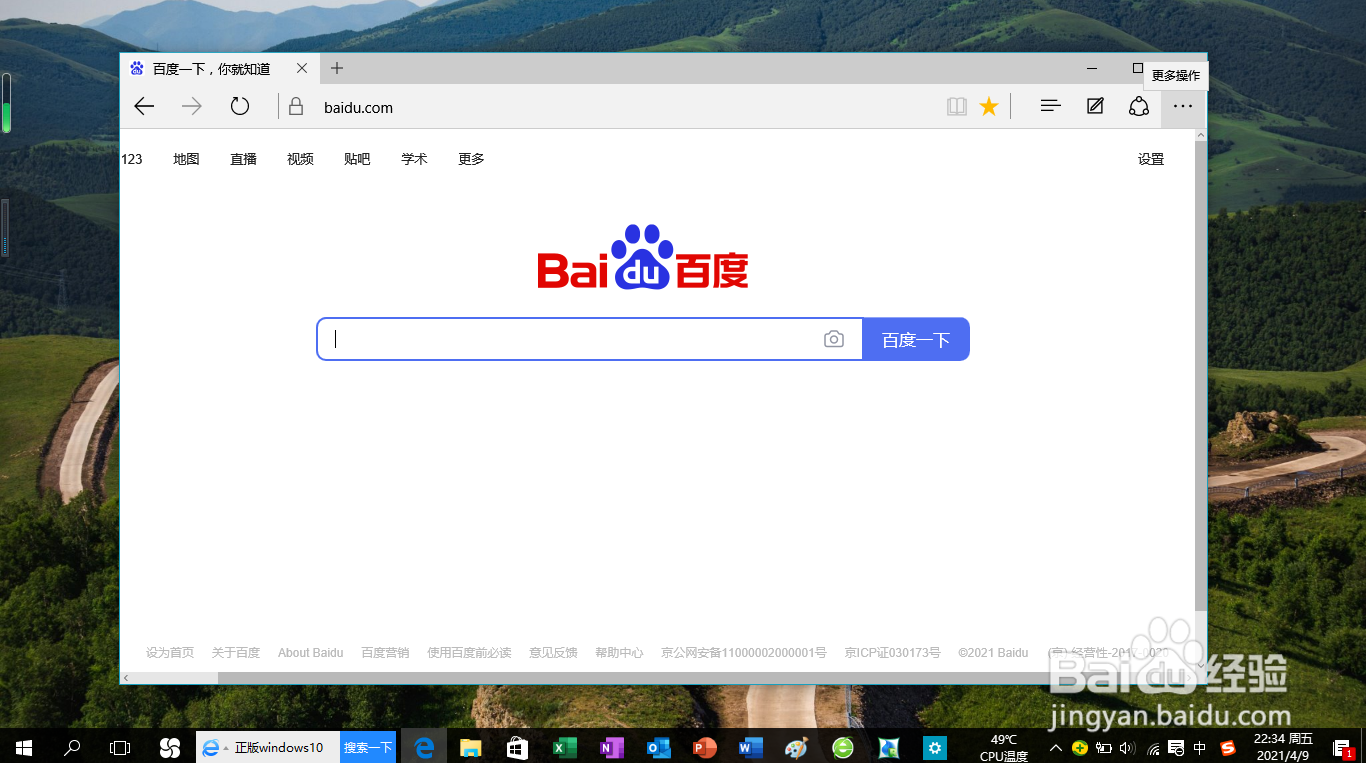Open Microsoft Store from the taskbar
The height and width of the screenshot is (763, 1366).
tap(517, 747)
